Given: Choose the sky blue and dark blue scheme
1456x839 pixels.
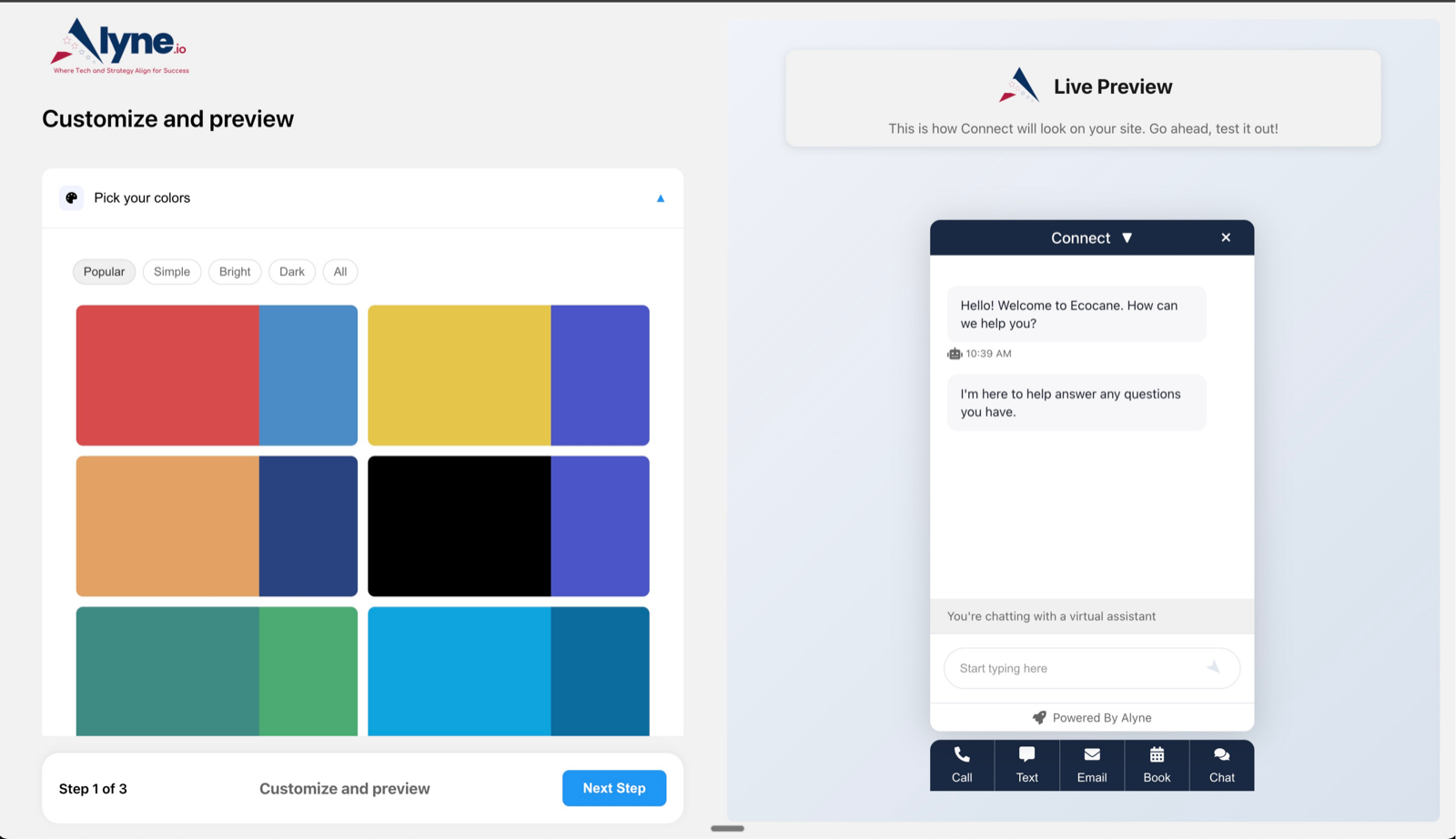Looking at the screenshot, I should pyautogui.click(x=509, y=672).
